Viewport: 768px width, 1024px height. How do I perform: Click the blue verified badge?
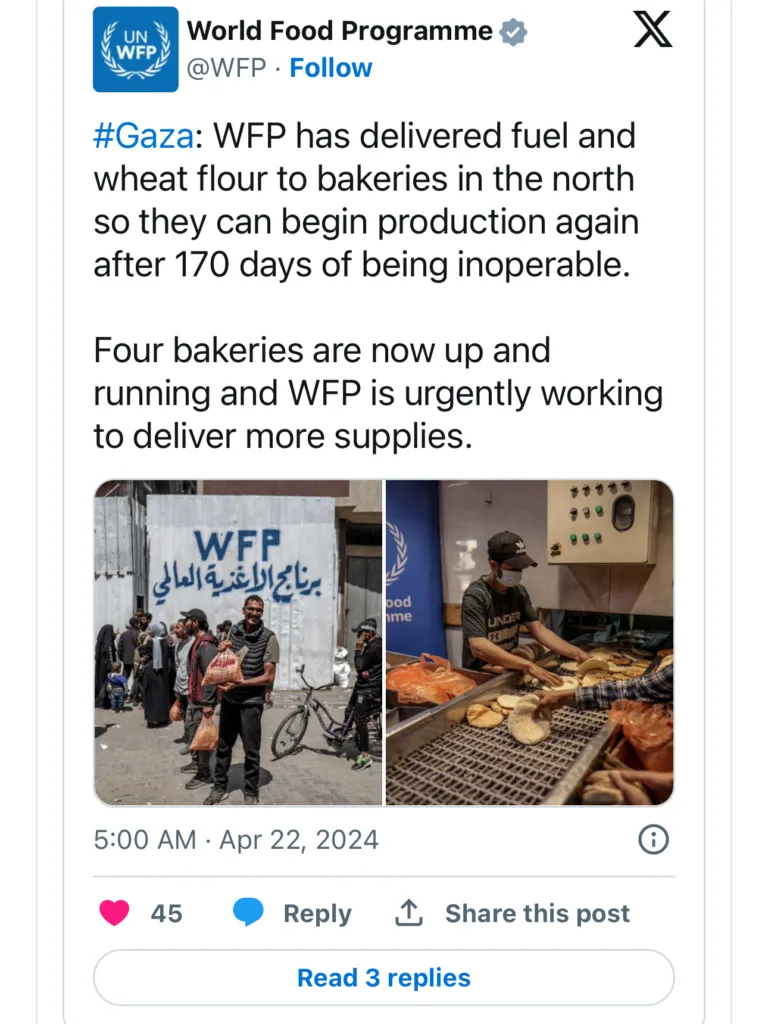click(514, 32)
